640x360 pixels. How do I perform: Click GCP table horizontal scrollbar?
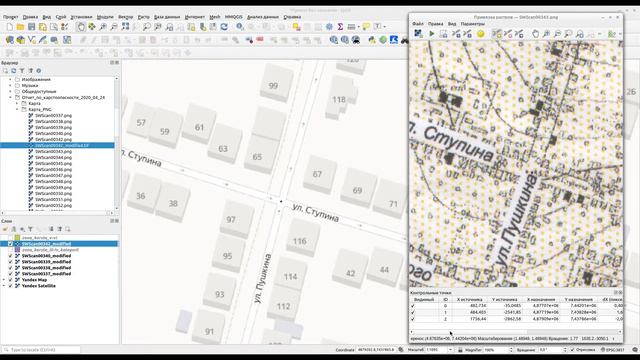click(x=516, y=332)
